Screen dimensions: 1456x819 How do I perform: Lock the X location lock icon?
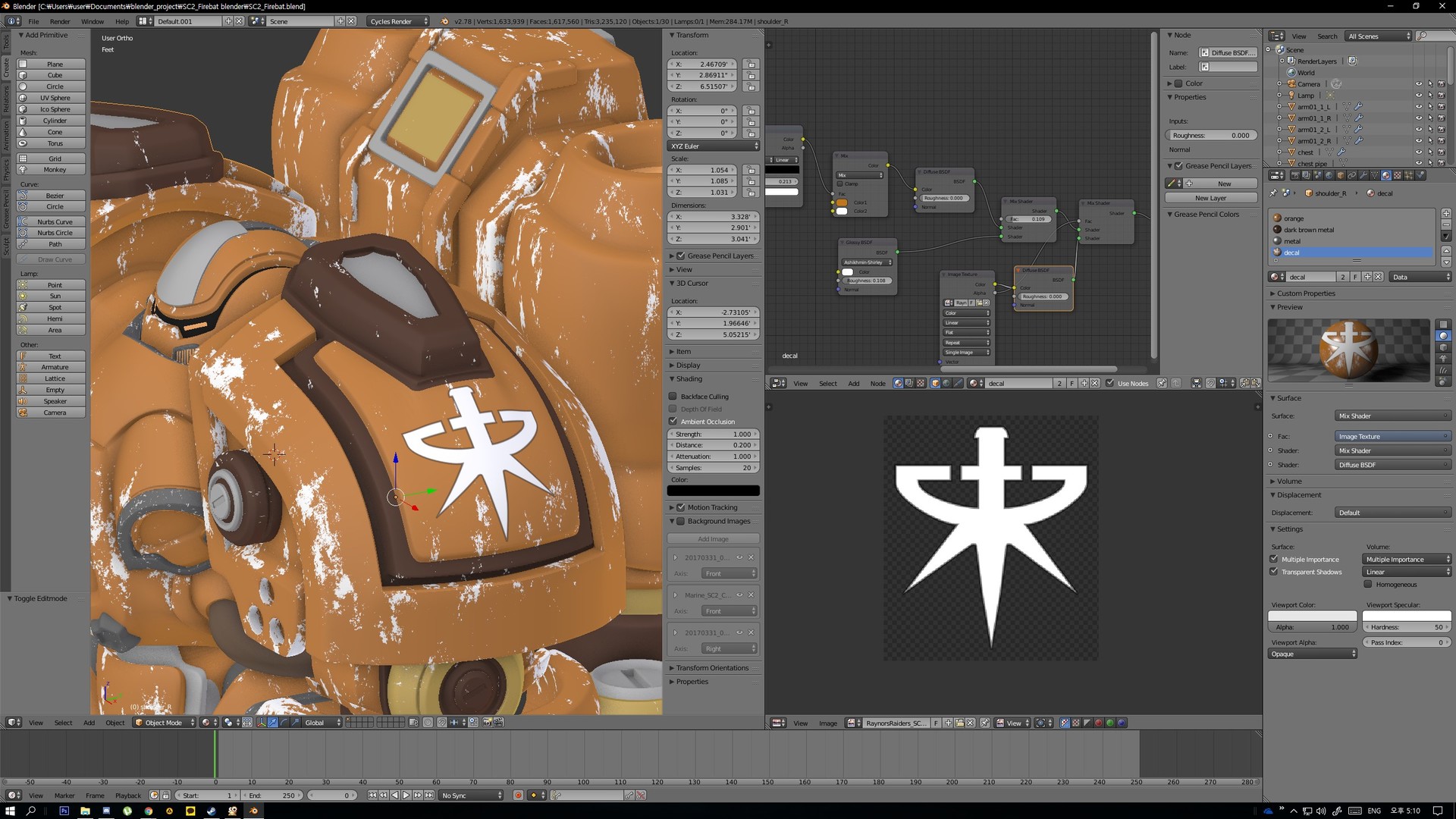pyautogui.click(x=751, y=64)
